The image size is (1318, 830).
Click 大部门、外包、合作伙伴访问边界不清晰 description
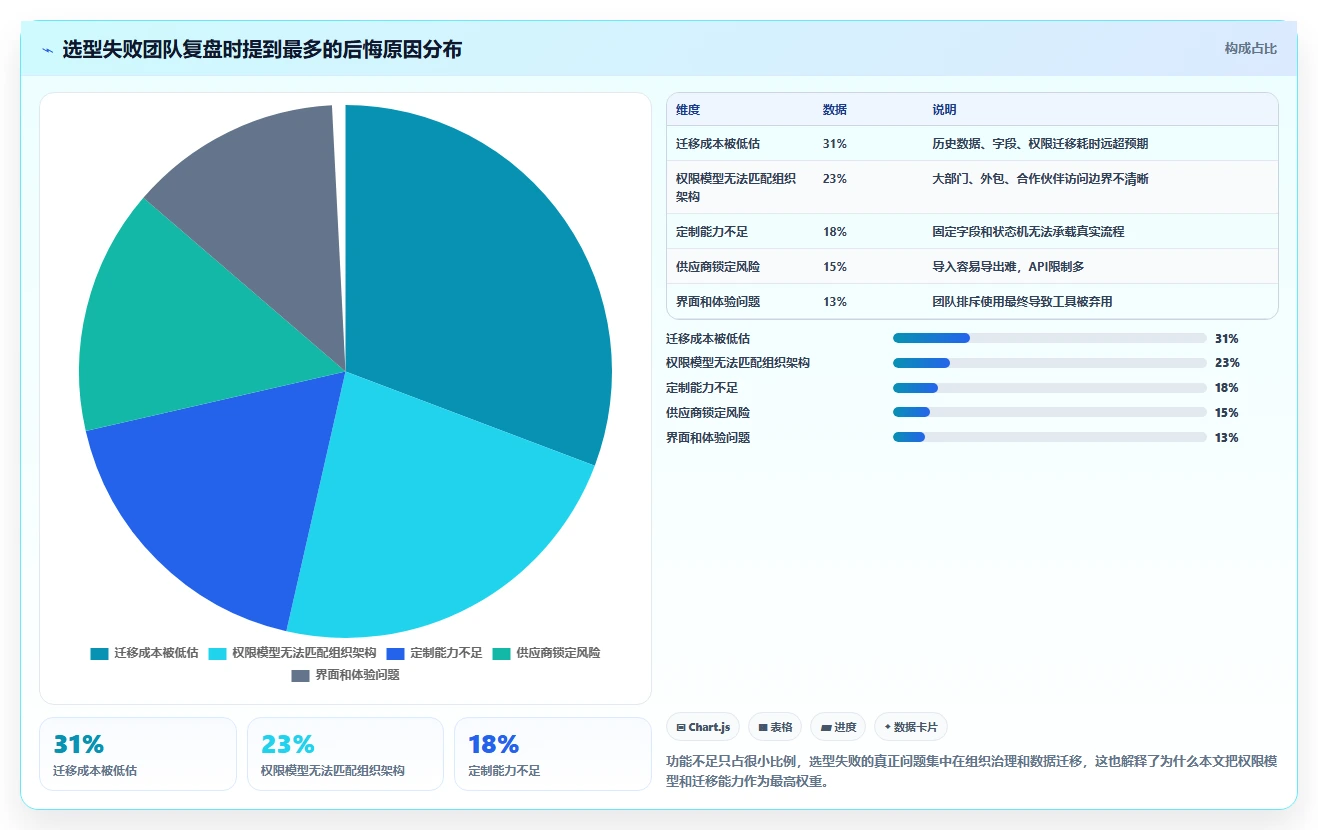coord(1040,179)
